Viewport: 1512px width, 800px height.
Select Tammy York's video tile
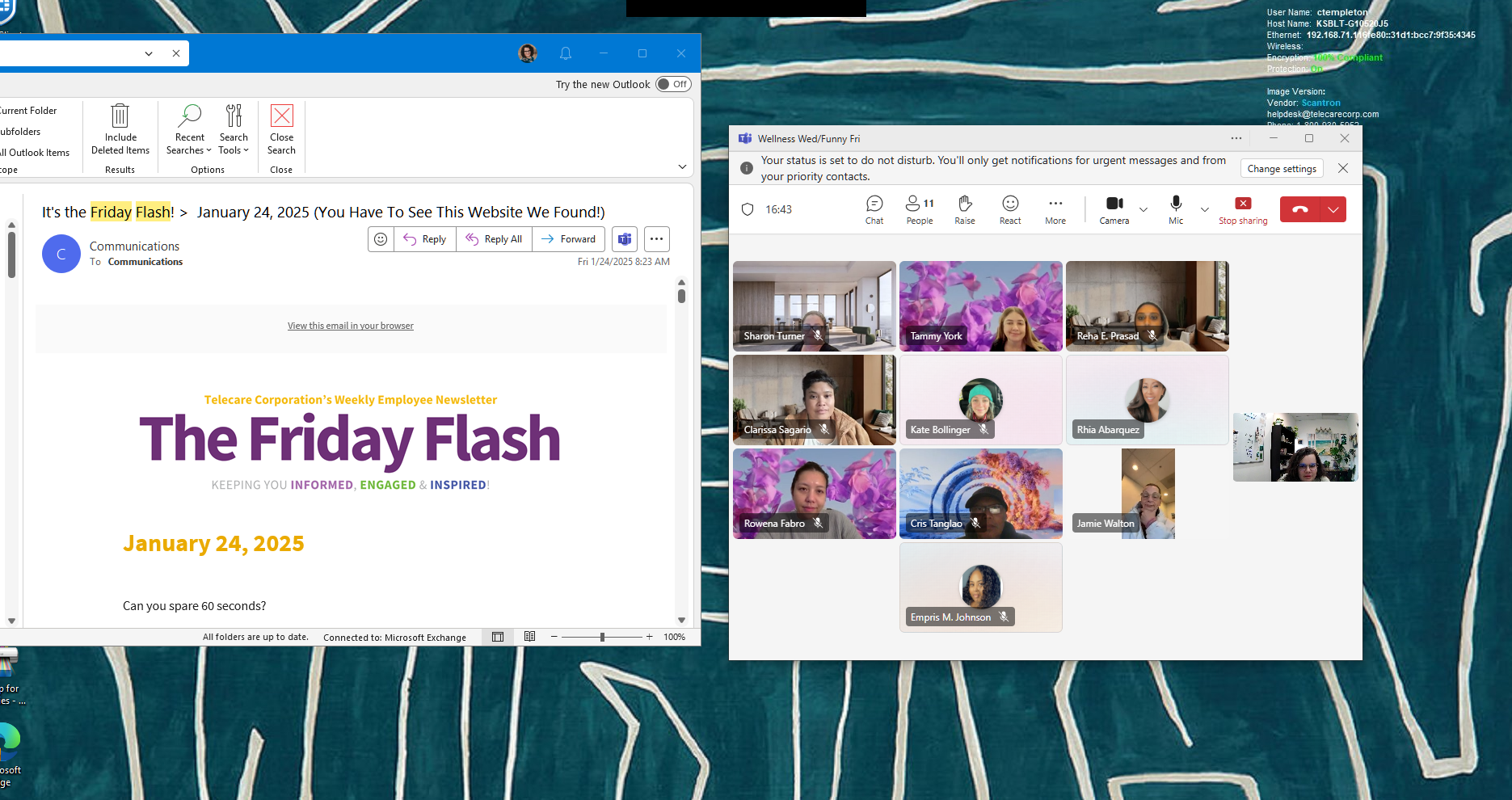point(981,306)
